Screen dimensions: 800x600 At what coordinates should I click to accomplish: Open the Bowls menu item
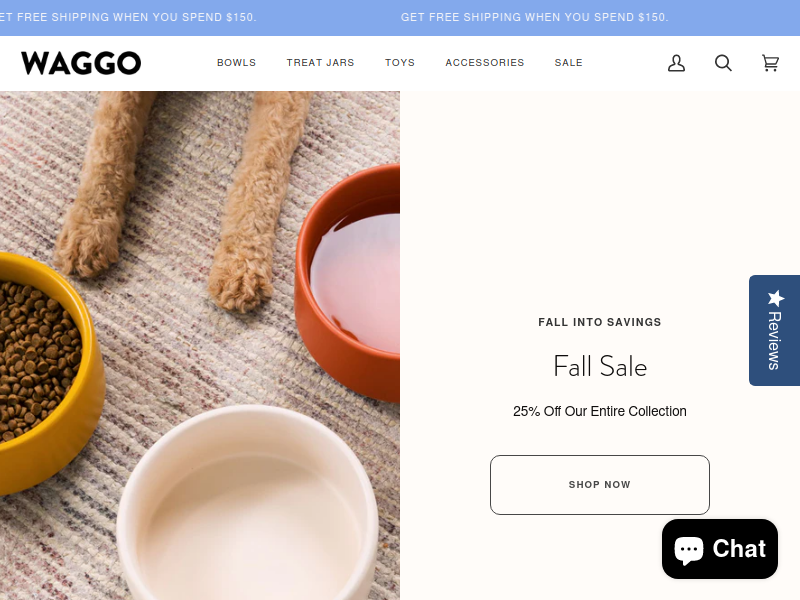pyautogui.click(x=236, y=63)
